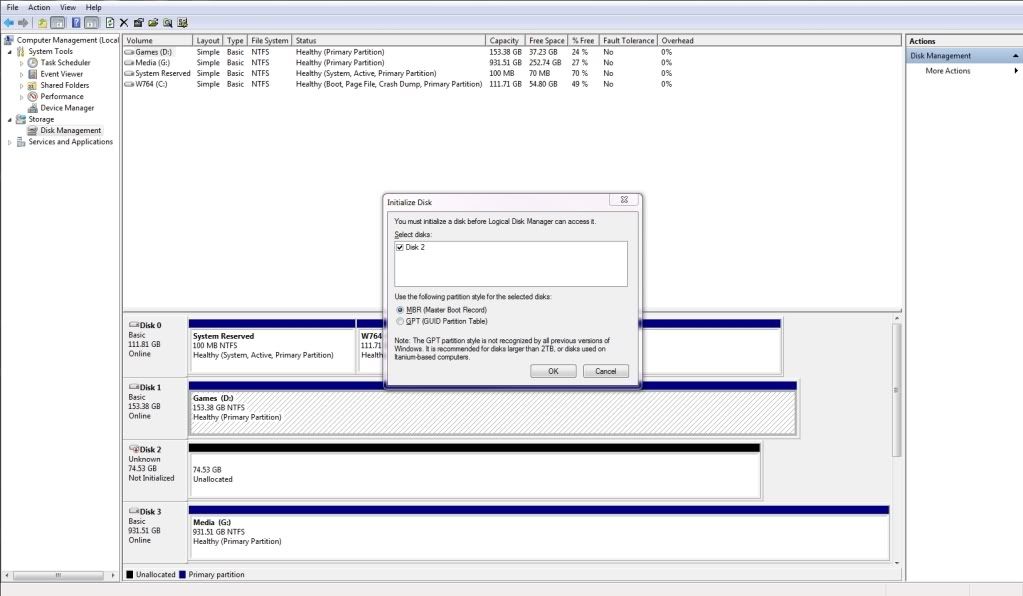1023x596 pixels.
Task: Expand the Performance node
Action: [22, 97]
